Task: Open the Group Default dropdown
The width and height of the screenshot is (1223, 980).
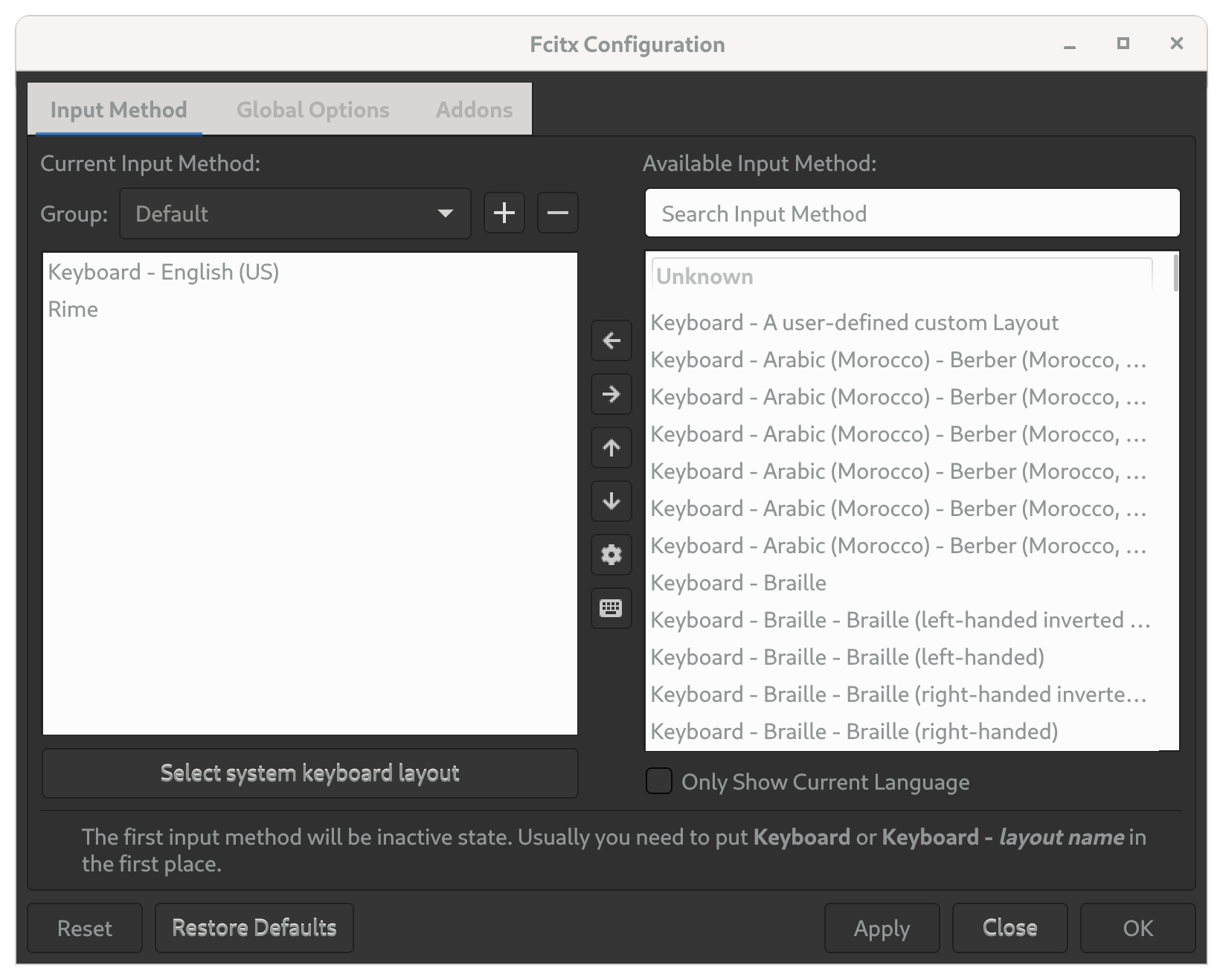Action: pyautogui.click(x=295, y=213)
